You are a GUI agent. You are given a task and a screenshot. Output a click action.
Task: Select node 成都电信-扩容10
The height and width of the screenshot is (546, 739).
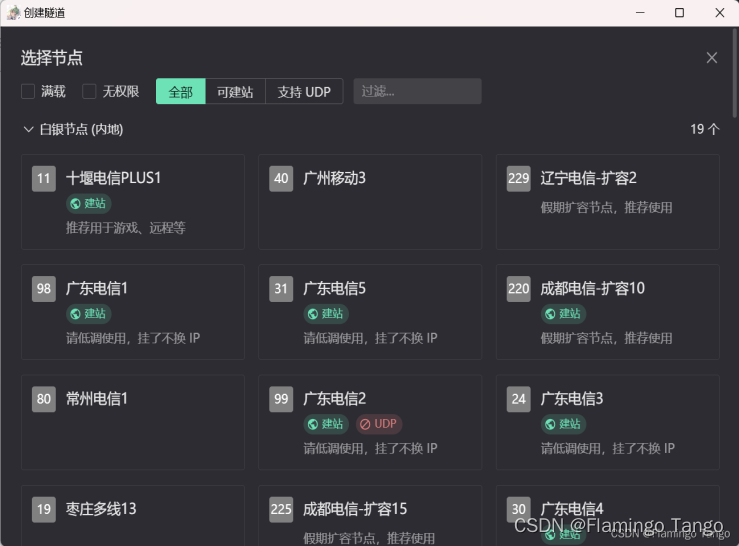[608, 312]
